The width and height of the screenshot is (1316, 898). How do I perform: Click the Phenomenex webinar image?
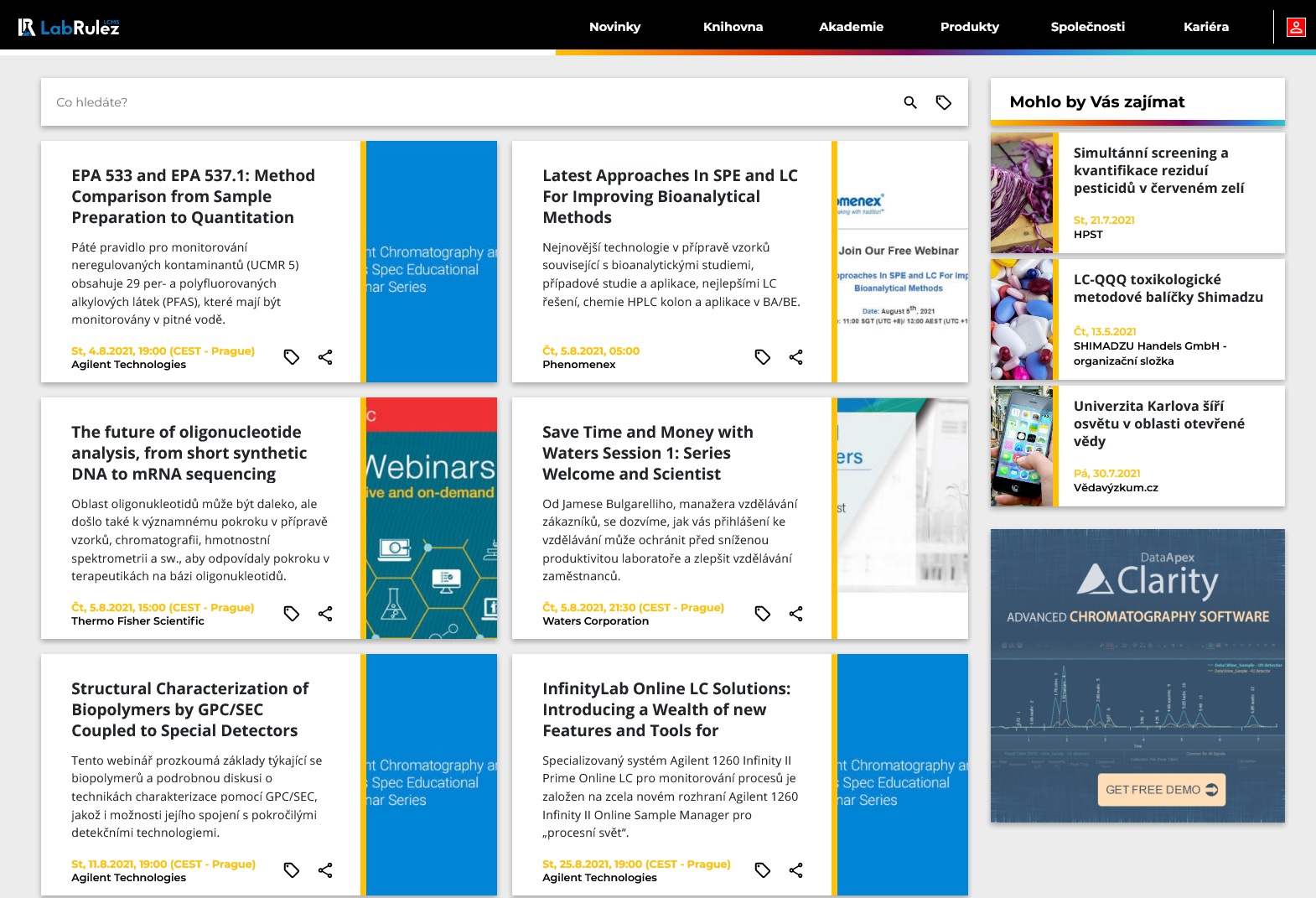tap(903, 262)
